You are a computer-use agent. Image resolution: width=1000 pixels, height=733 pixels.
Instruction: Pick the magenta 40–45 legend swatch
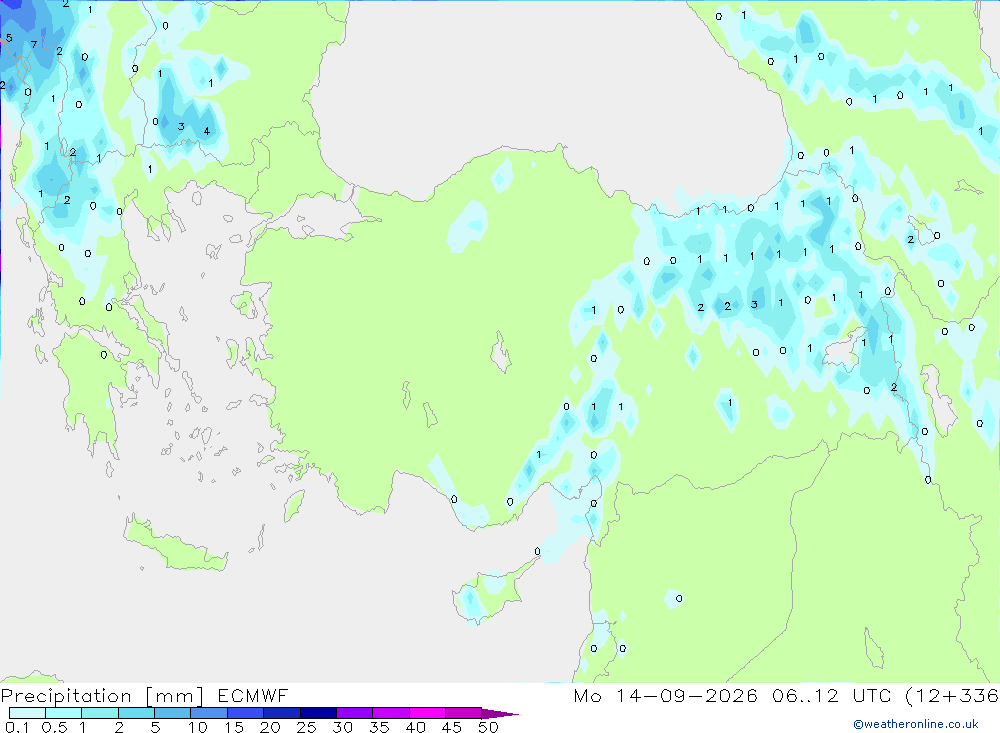tap(427, 713)
